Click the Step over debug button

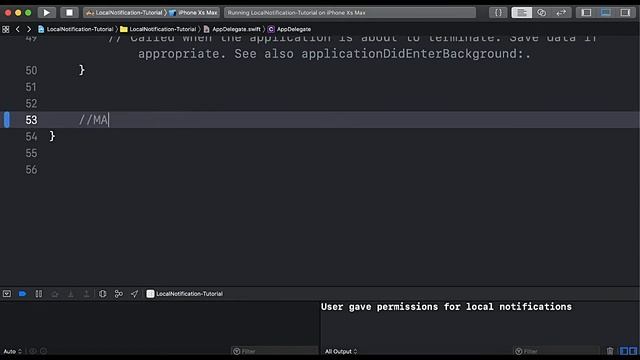[x=55, y=294]
